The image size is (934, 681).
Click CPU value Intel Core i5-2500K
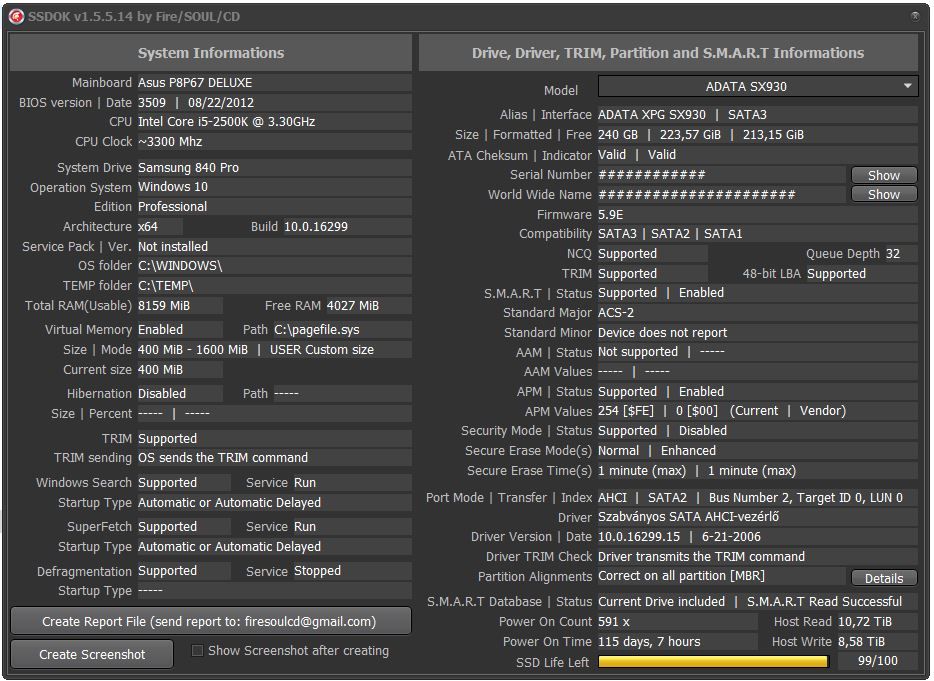click(227, 122)
